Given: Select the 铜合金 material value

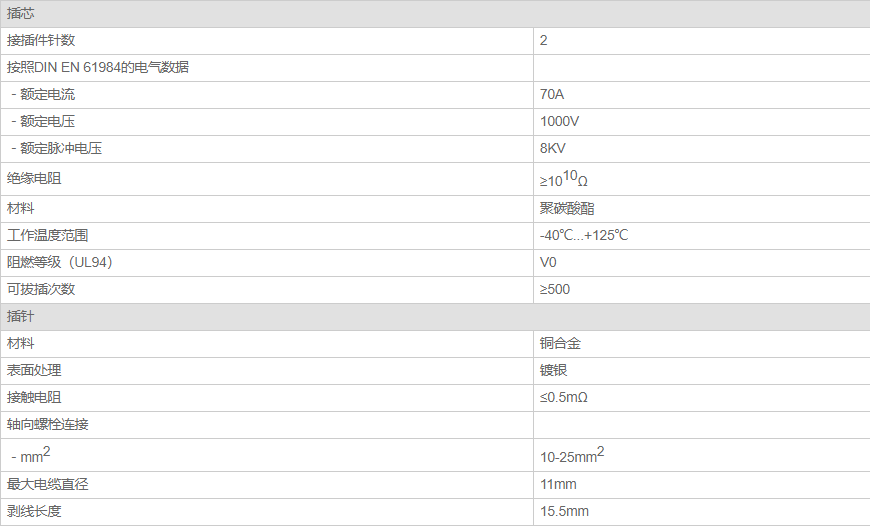Looking at the screenshot, I should (x=560, y=344).
